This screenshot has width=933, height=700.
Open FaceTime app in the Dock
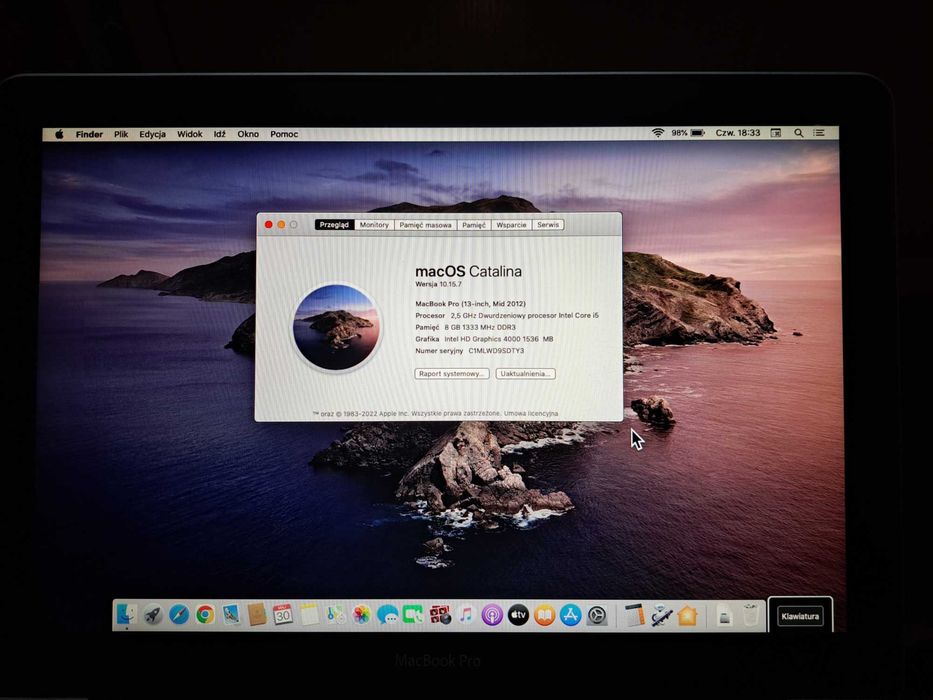413,615
